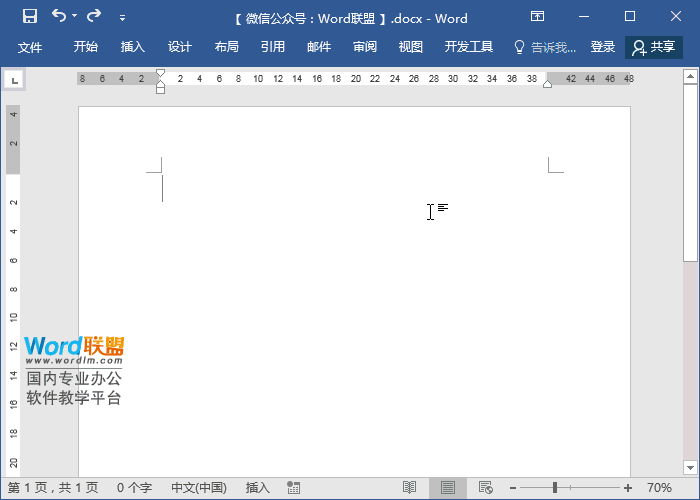Switch to Print Layout view
The height and width of the screenshot is (500, 700).
pos(448,488)
